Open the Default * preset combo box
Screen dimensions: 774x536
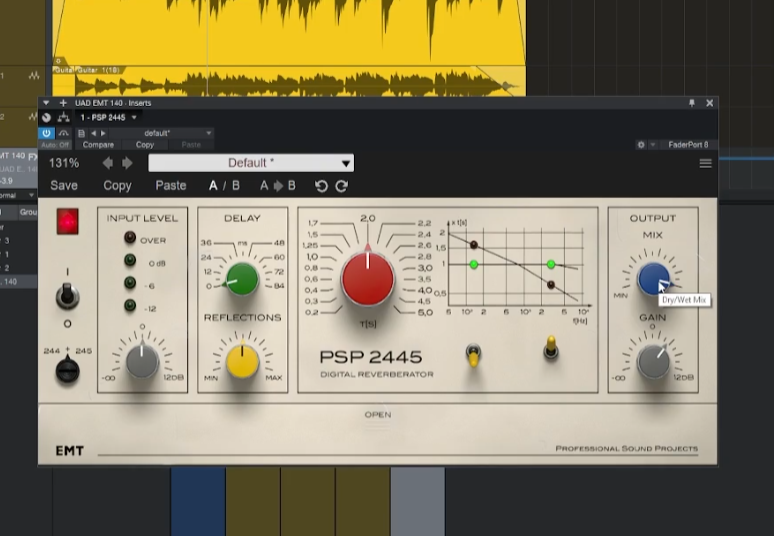tap(251, 163)
